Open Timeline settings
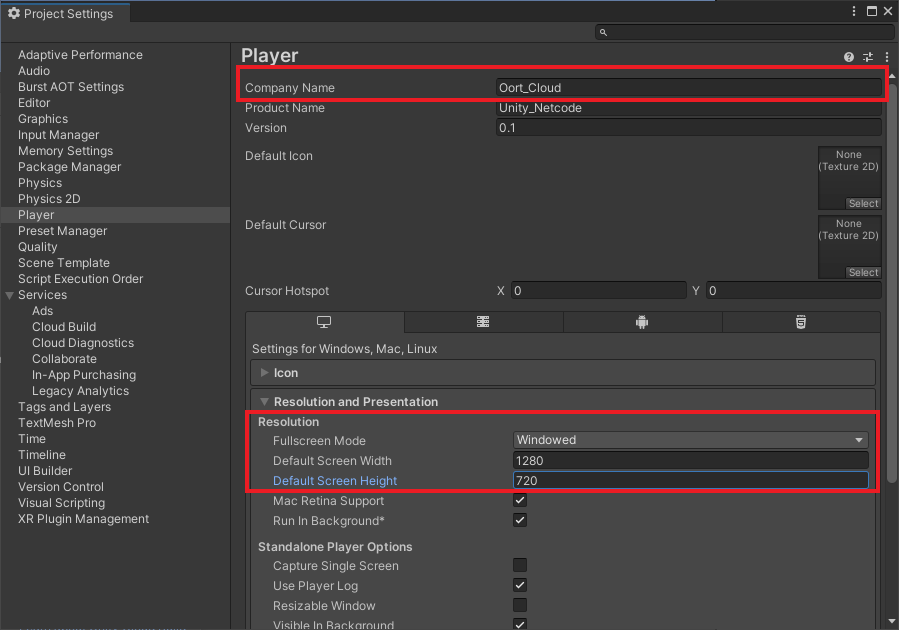The width and height of the screenshot is (899, 630). (42, 455)
